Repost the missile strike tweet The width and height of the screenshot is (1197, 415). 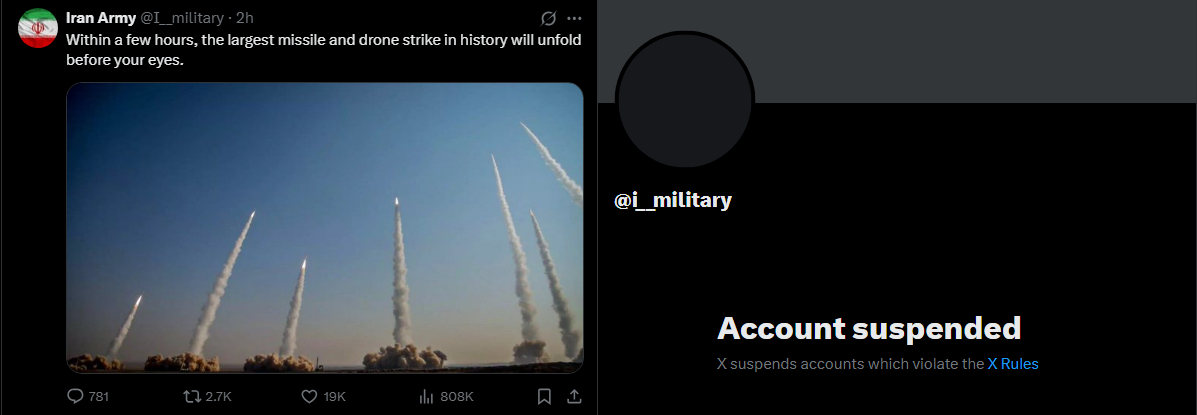[208, 397]
